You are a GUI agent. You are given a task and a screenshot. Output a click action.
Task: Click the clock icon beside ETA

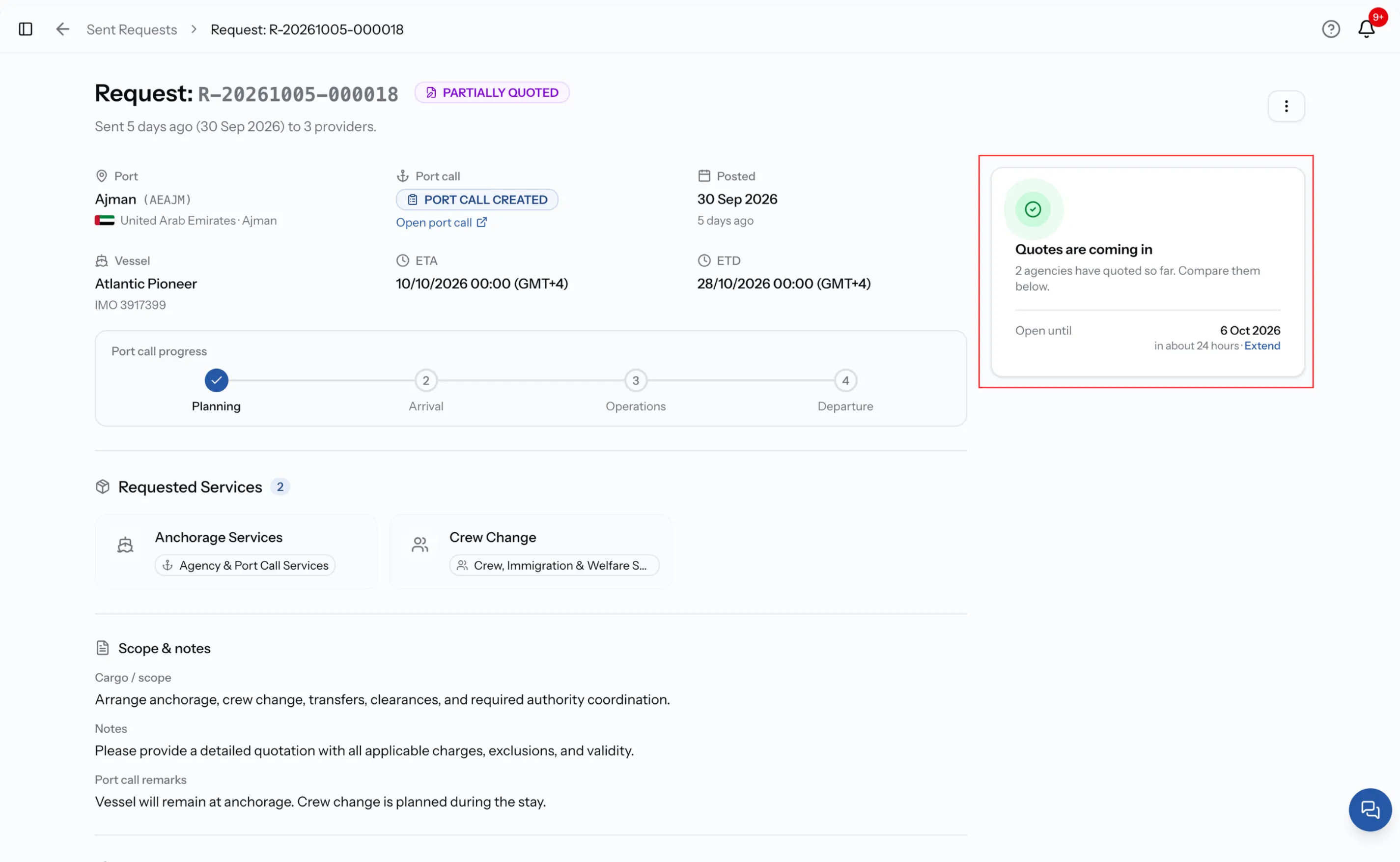(x=402, y=260)
